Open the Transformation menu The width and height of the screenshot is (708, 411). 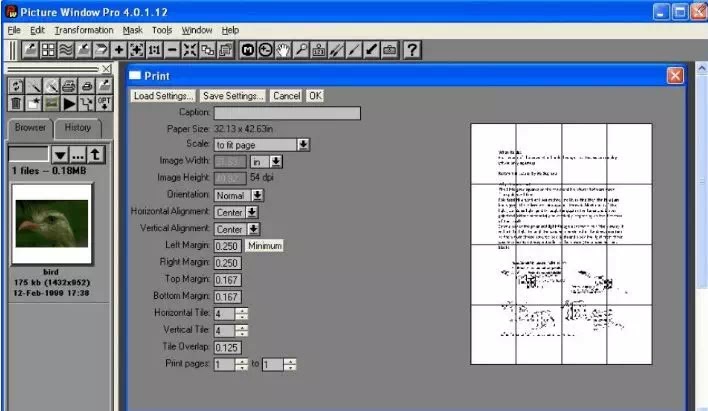[84, 30]
